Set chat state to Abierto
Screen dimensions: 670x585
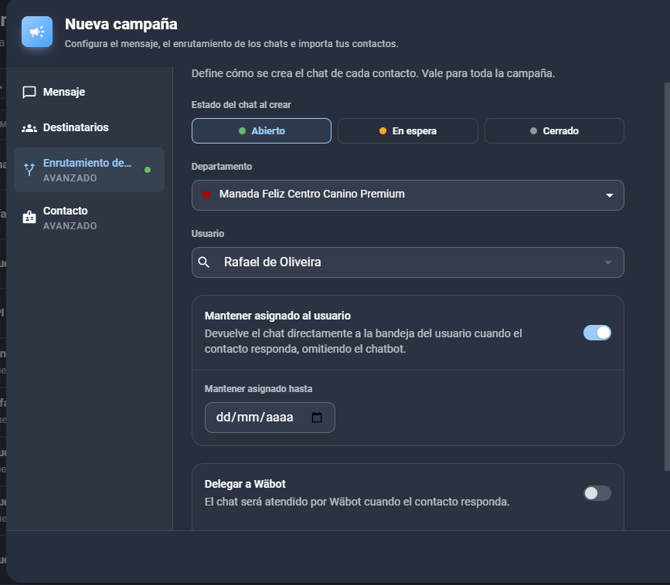pos(262,131)
